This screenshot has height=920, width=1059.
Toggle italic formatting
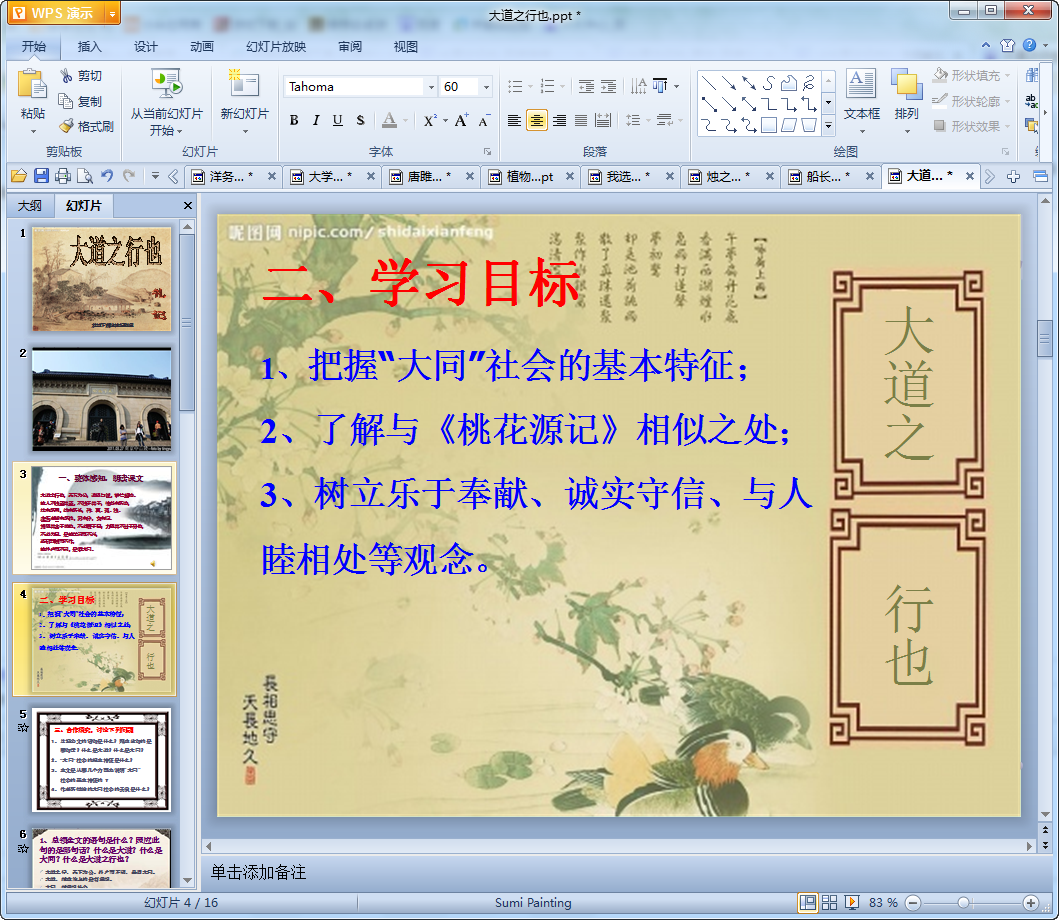click(x=315, y=120)
